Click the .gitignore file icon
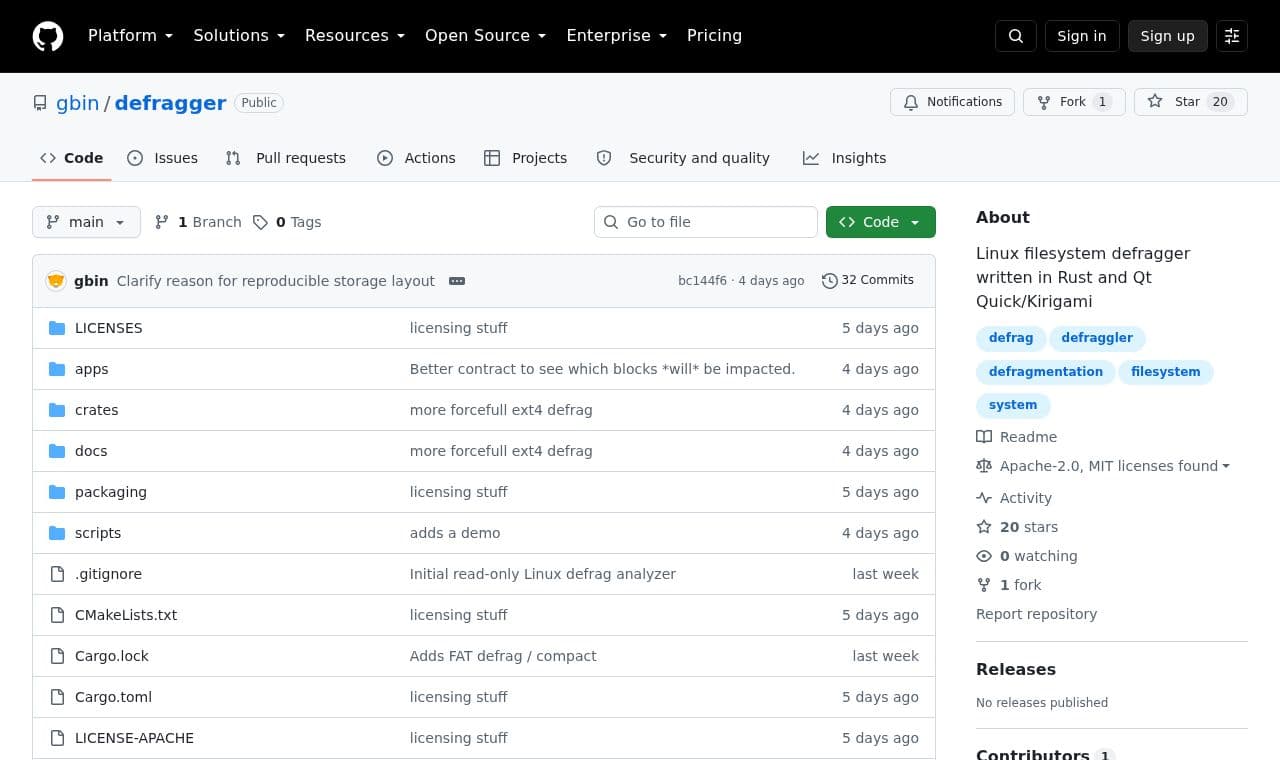Viewport: 1280px width, 760px height. (57, 574)
